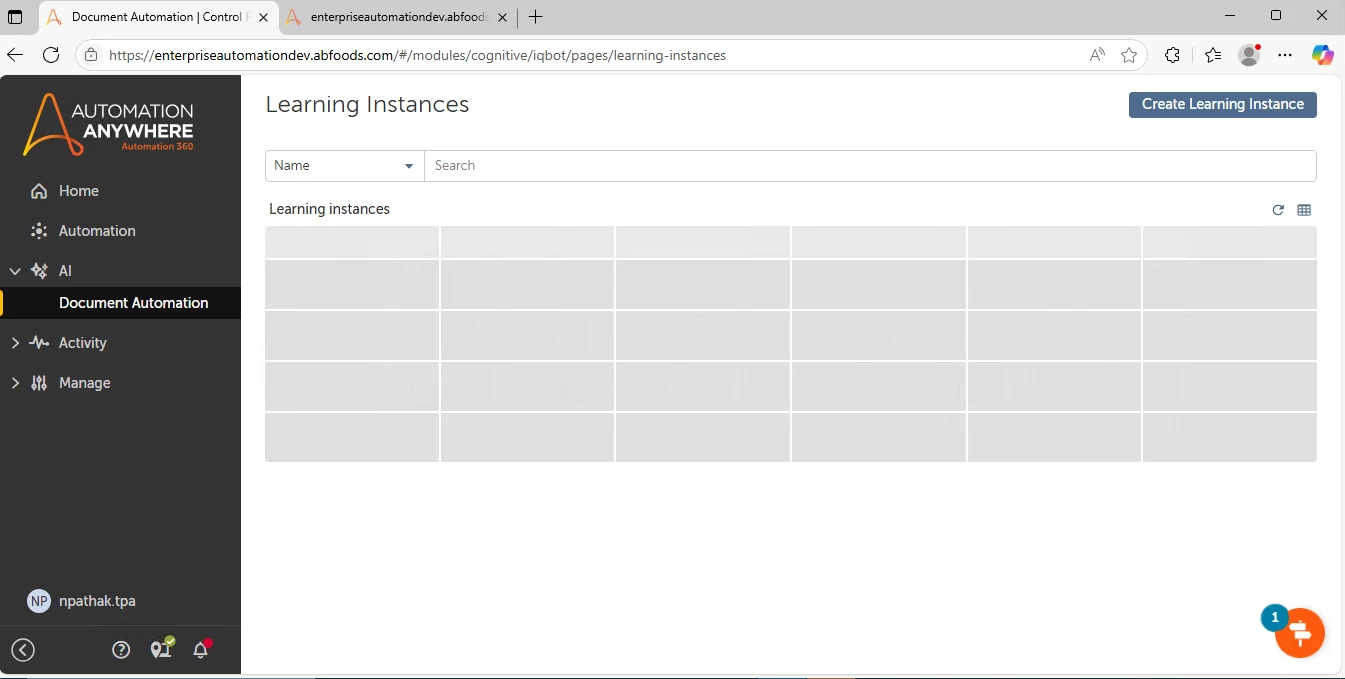Refresh the Learning instances table

1278,210
